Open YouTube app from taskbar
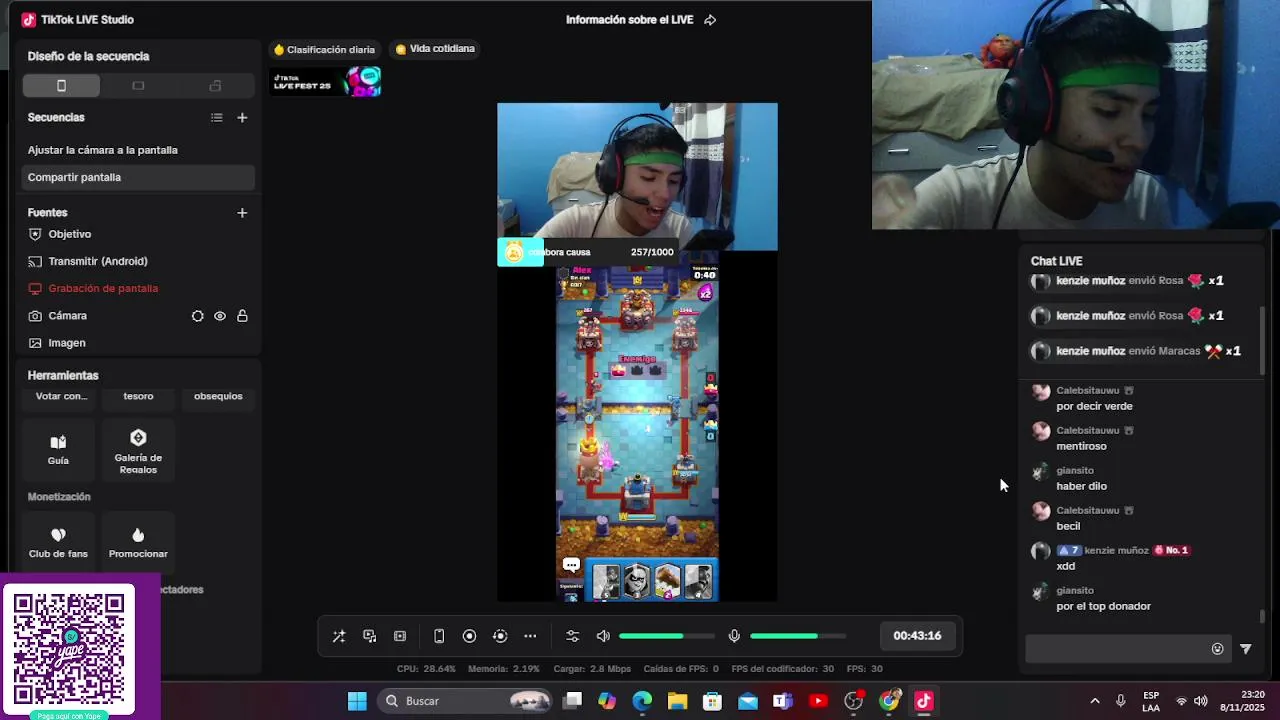The image size is (1280, 720). tap(818, 701)
